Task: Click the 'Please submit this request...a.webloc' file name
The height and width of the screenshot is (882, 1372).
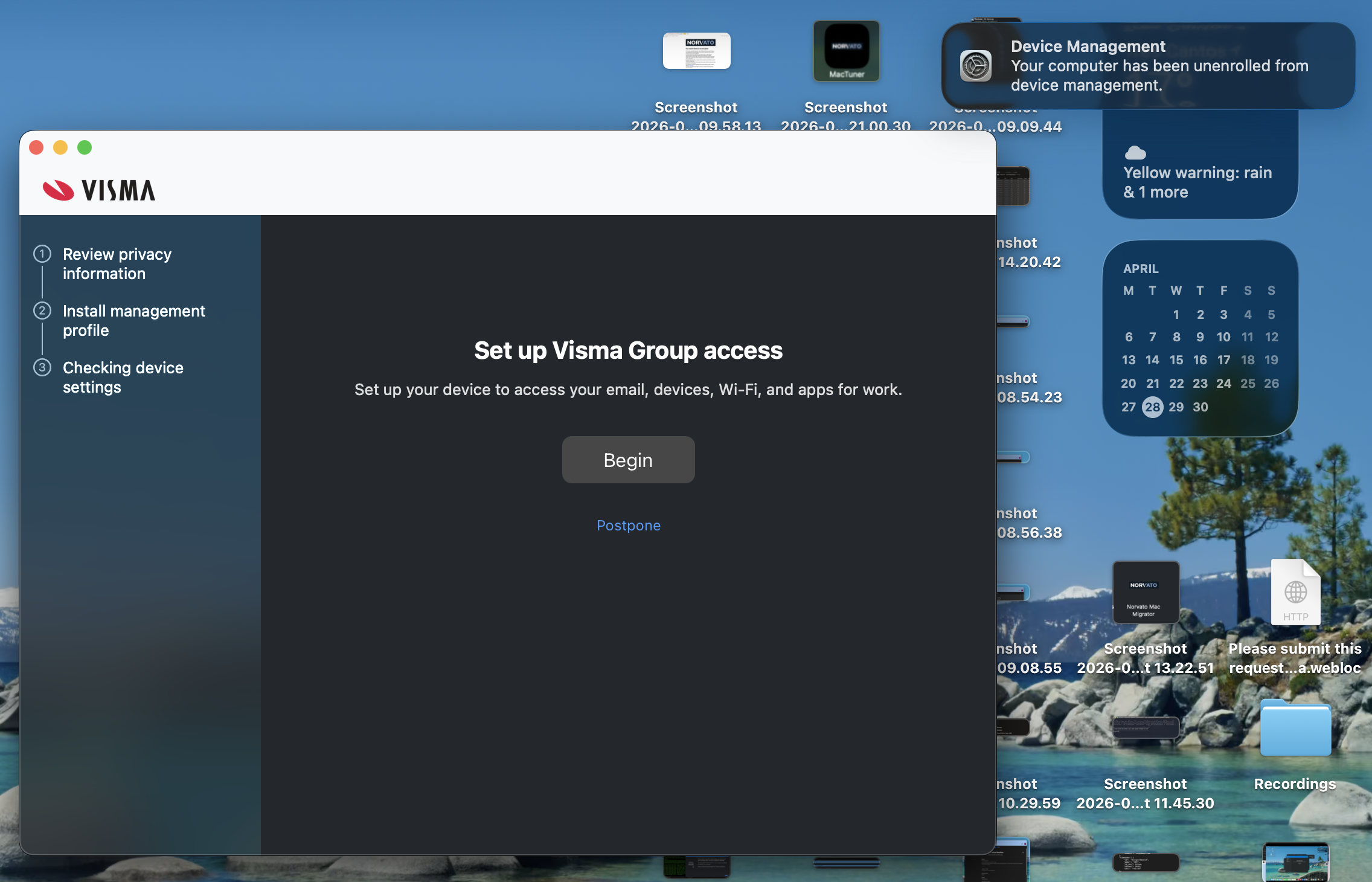Action: 1295,658
